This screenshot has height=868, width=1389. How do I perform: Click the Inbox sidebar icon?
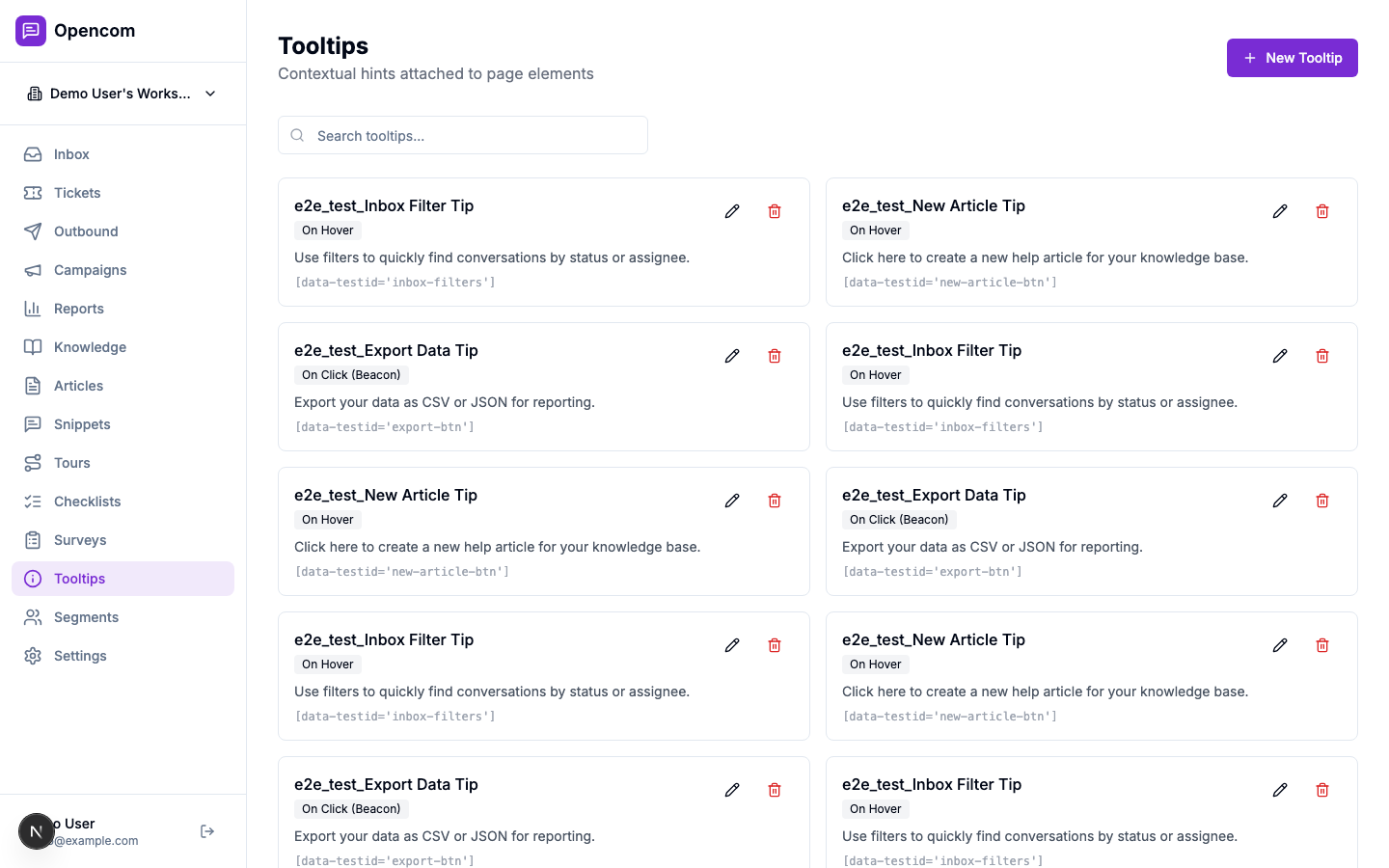(32, 154)
